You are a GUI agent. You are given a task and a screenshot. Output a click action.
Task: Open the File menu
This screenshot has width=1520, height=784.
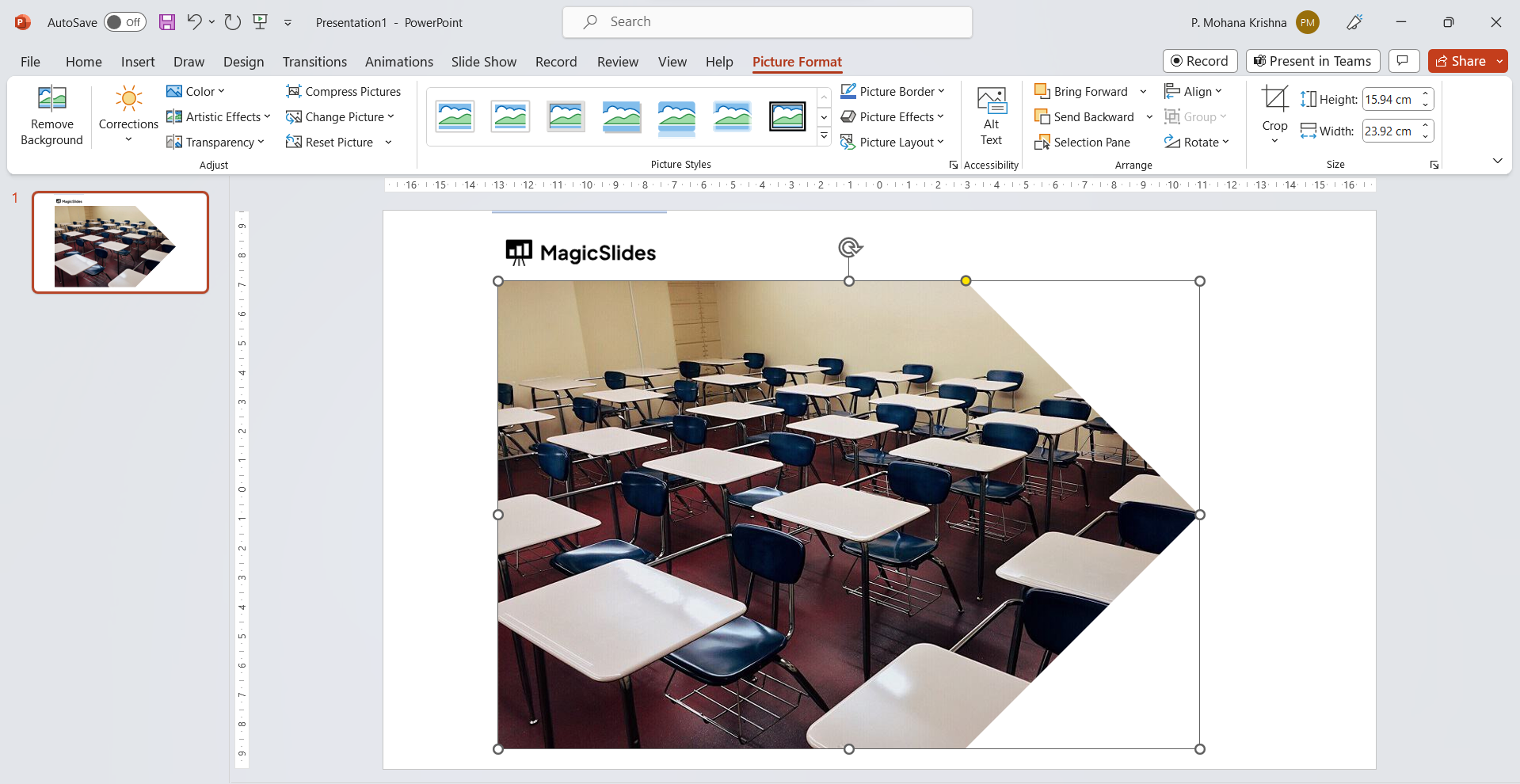[30, 62]
